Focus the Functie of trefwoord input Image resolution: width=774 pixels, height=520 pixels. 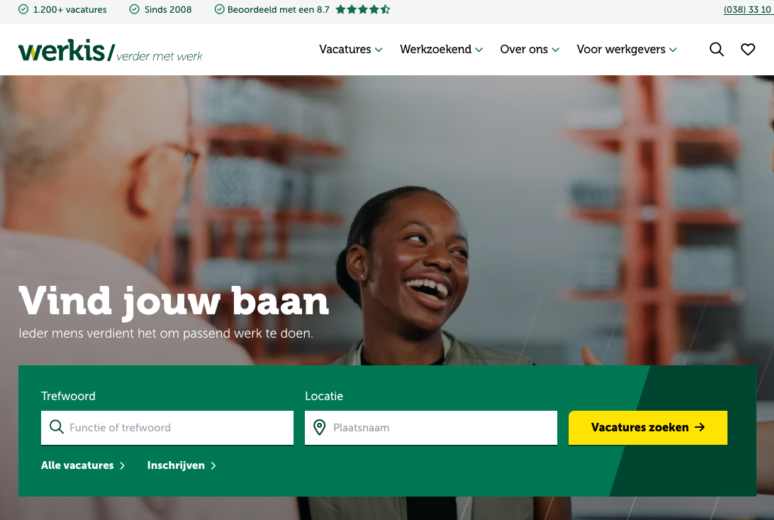[167, 428]
